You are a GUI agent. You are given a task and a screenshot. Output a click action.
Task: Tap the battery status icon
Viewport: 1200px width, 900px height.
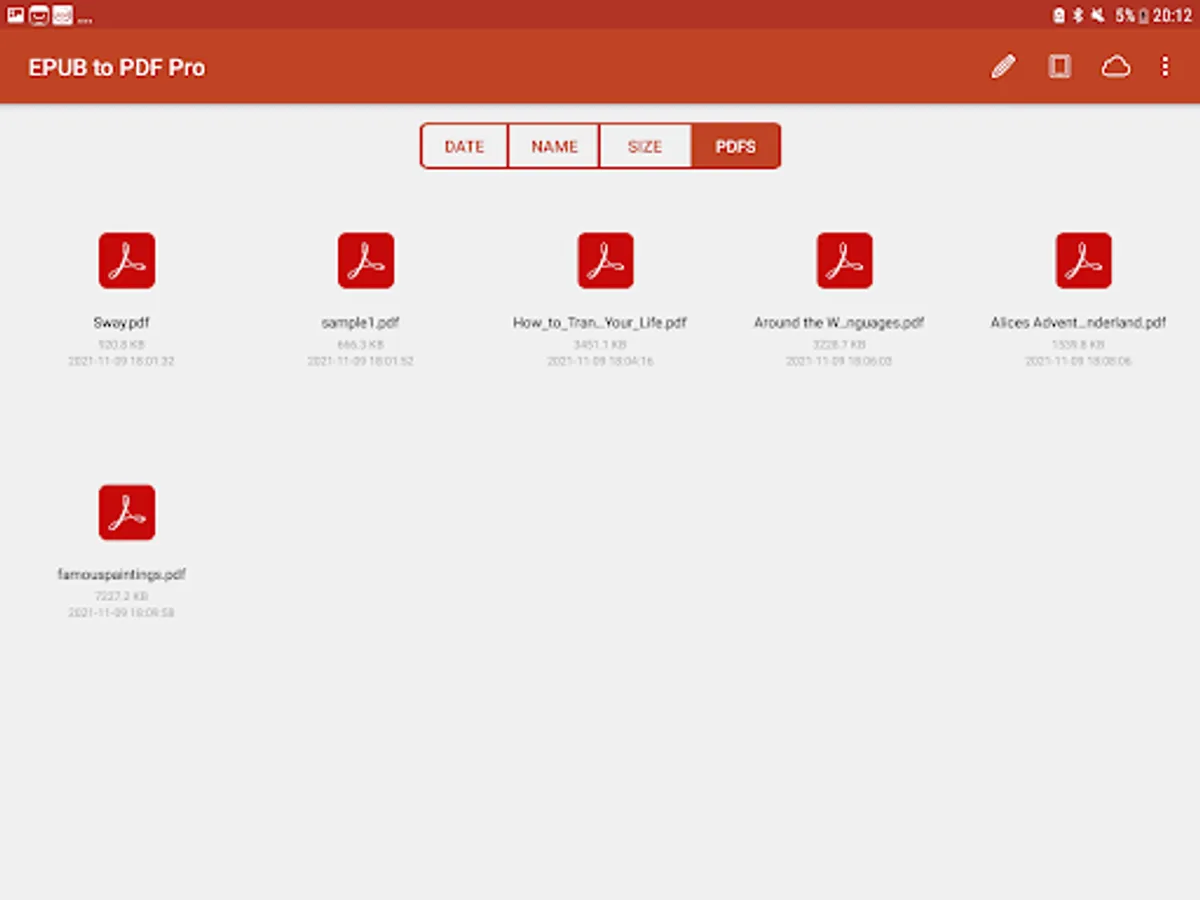coord(1144,15)
